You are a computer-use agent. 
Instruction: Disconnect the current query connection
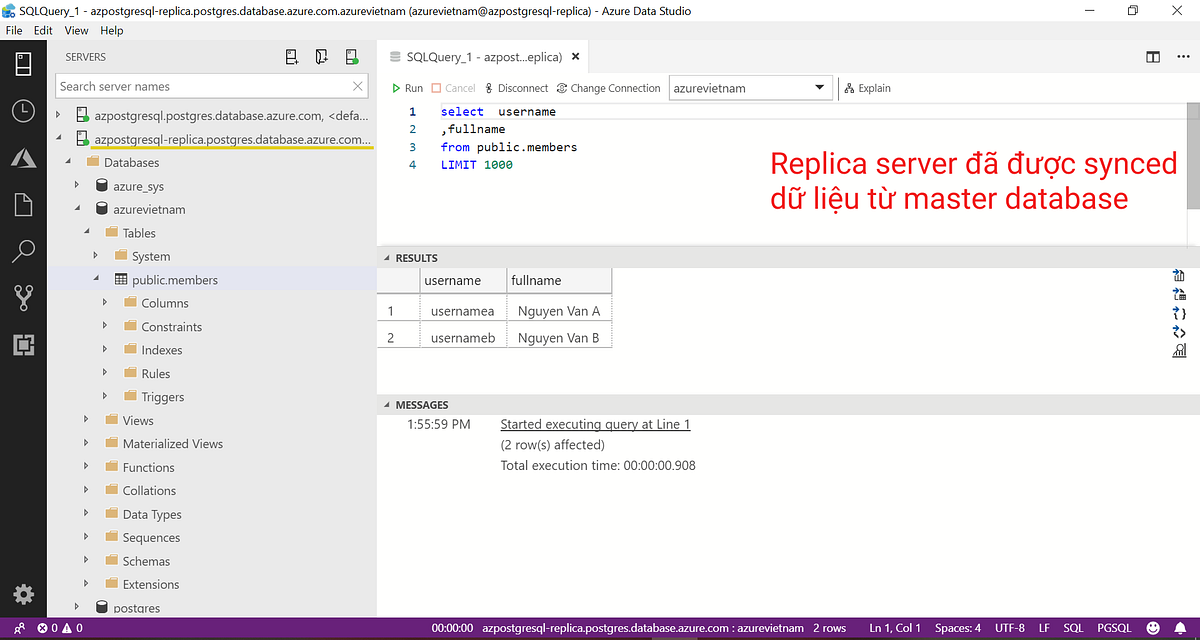tap(516, 87)
